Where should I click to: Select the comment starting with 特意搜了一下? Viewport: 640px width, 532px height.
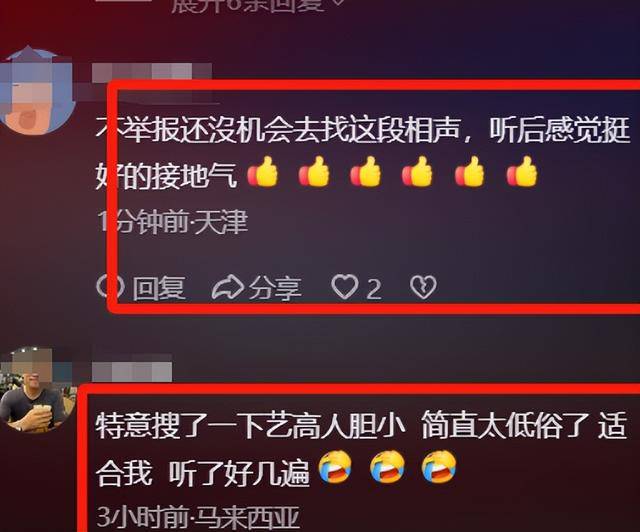tap(361, 449)
